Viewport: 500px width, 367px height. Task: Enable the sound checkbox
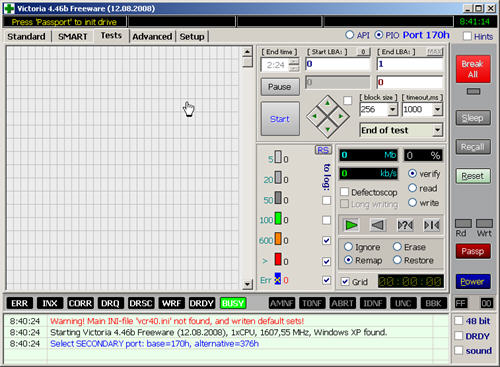click(459, 350)
